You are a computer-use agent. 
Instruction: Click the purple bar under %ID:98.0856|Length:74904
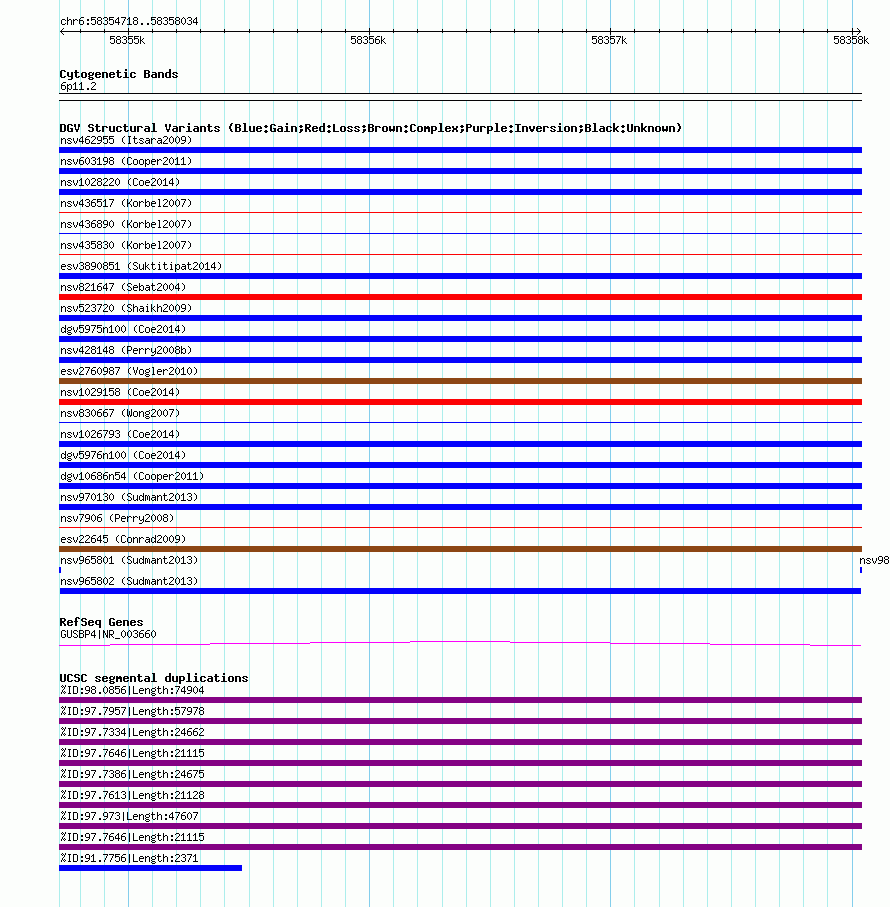(460, 700)
